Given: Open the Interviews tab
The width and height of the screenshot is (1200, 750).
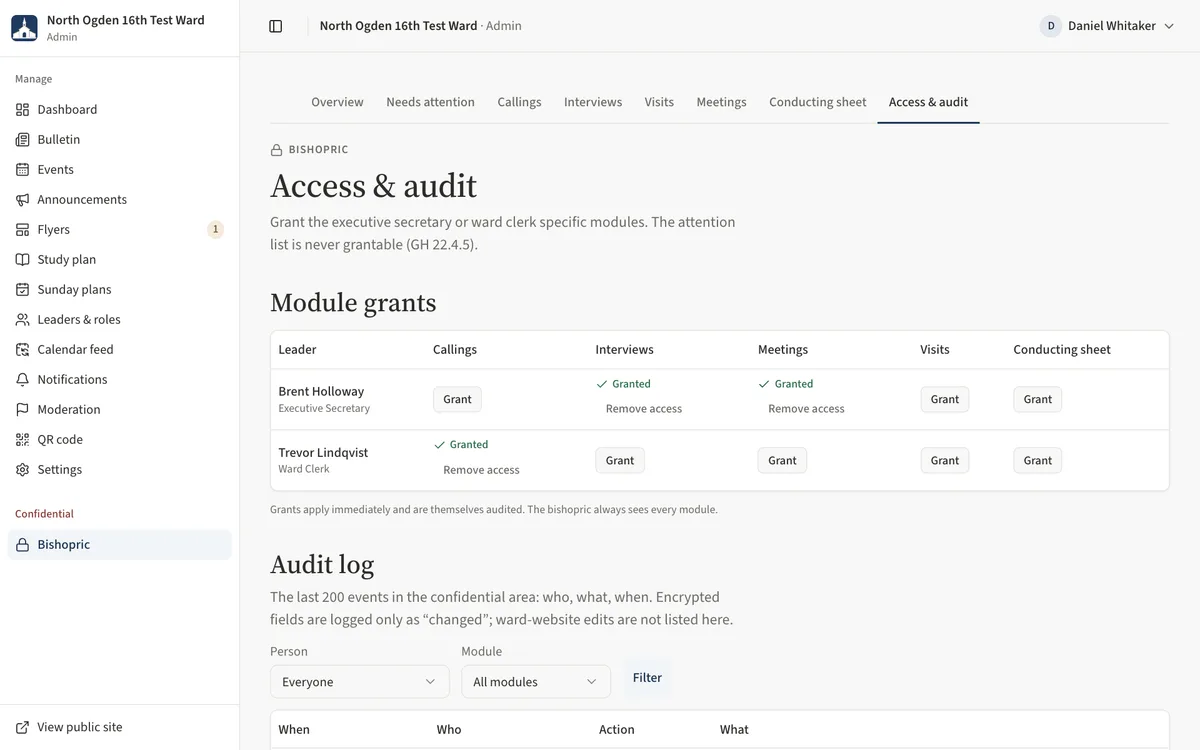Looking at the screenshot, I should coord(593,102).
